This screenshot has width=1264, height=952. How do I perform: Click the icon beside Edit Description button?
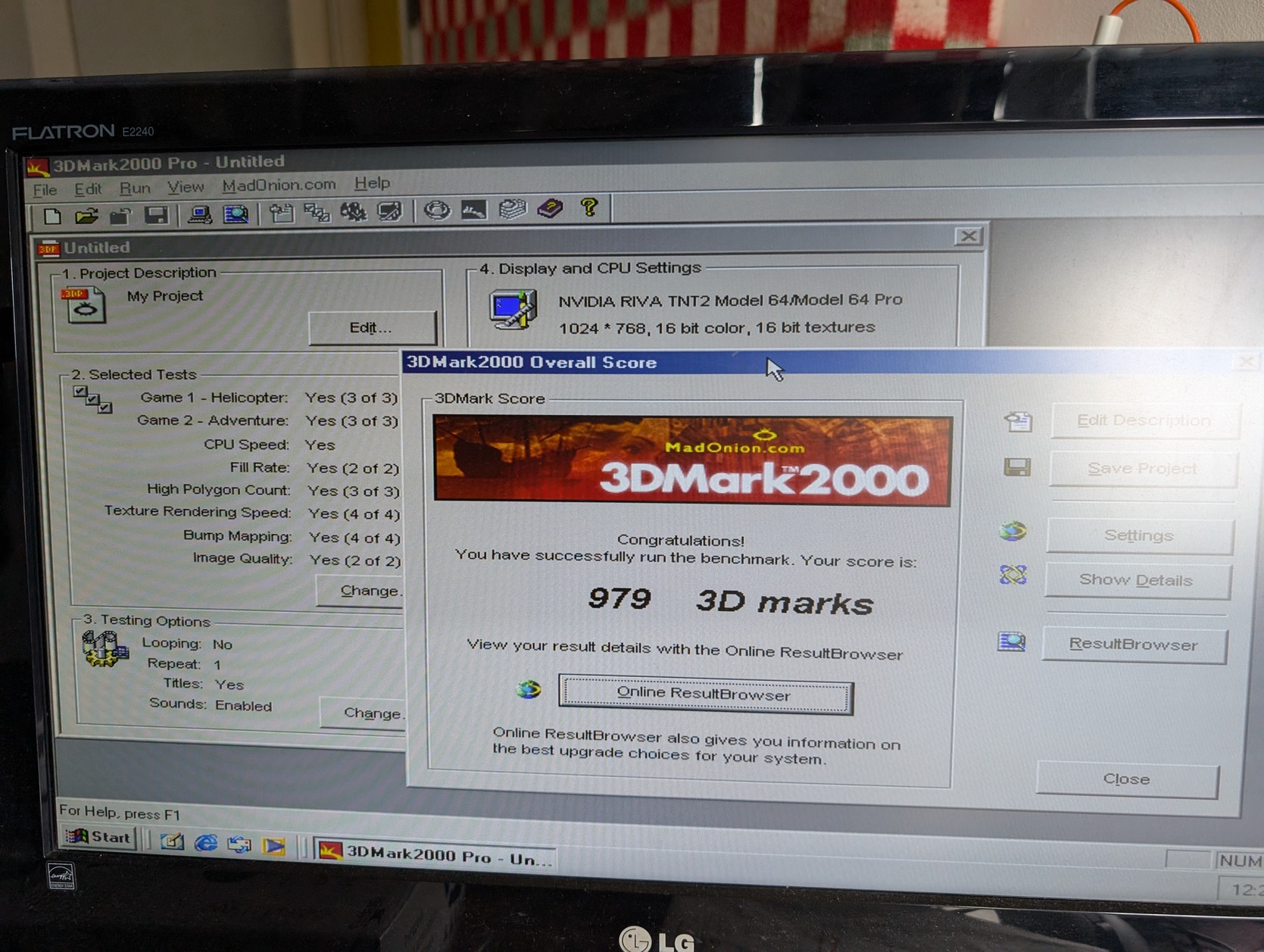1019,420
